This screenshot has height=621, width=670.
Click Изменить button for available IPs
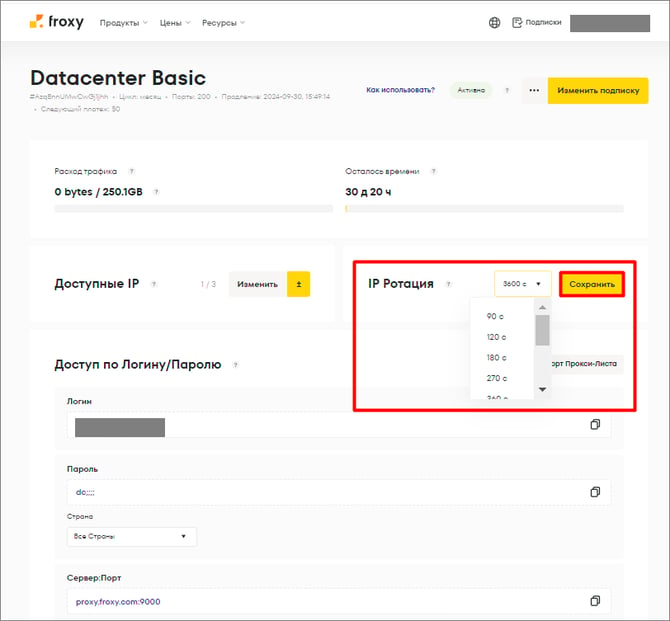(258, 284)
